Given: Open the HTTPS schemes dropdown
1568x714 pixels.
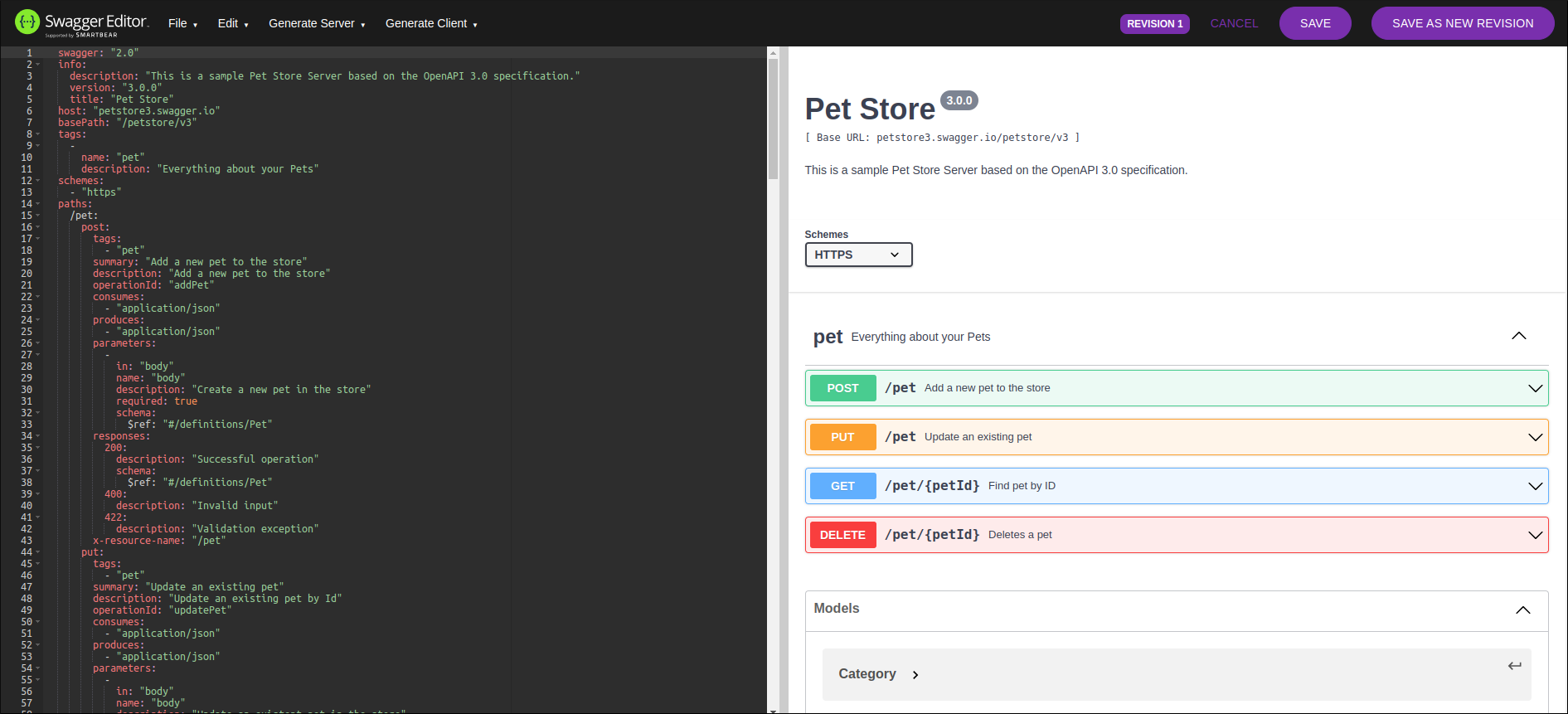Looking at the screenshot, I should pyautogui.click(x=858, y=255).
